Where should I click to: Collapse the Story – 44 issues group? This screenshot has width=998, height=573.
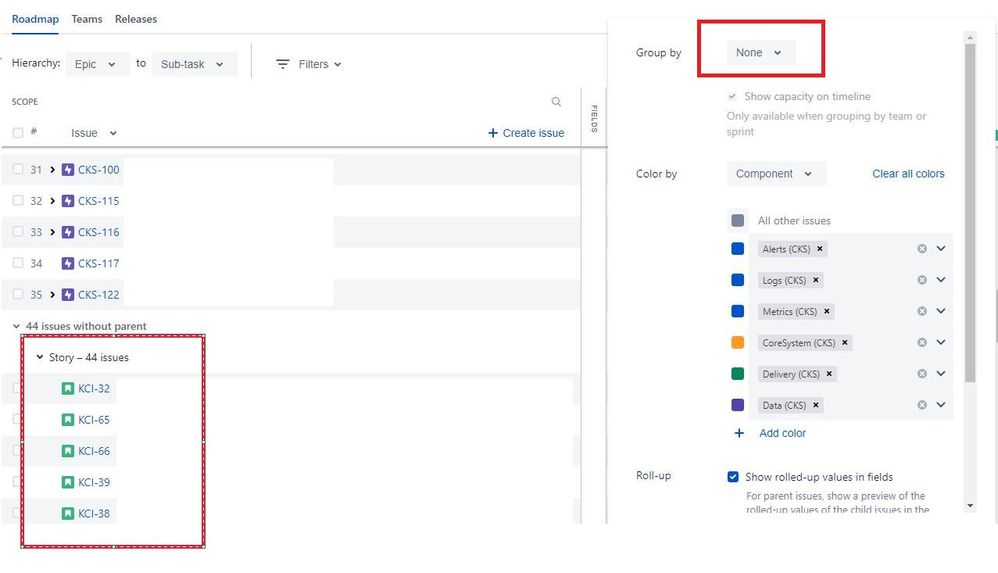tap(40, 357)
